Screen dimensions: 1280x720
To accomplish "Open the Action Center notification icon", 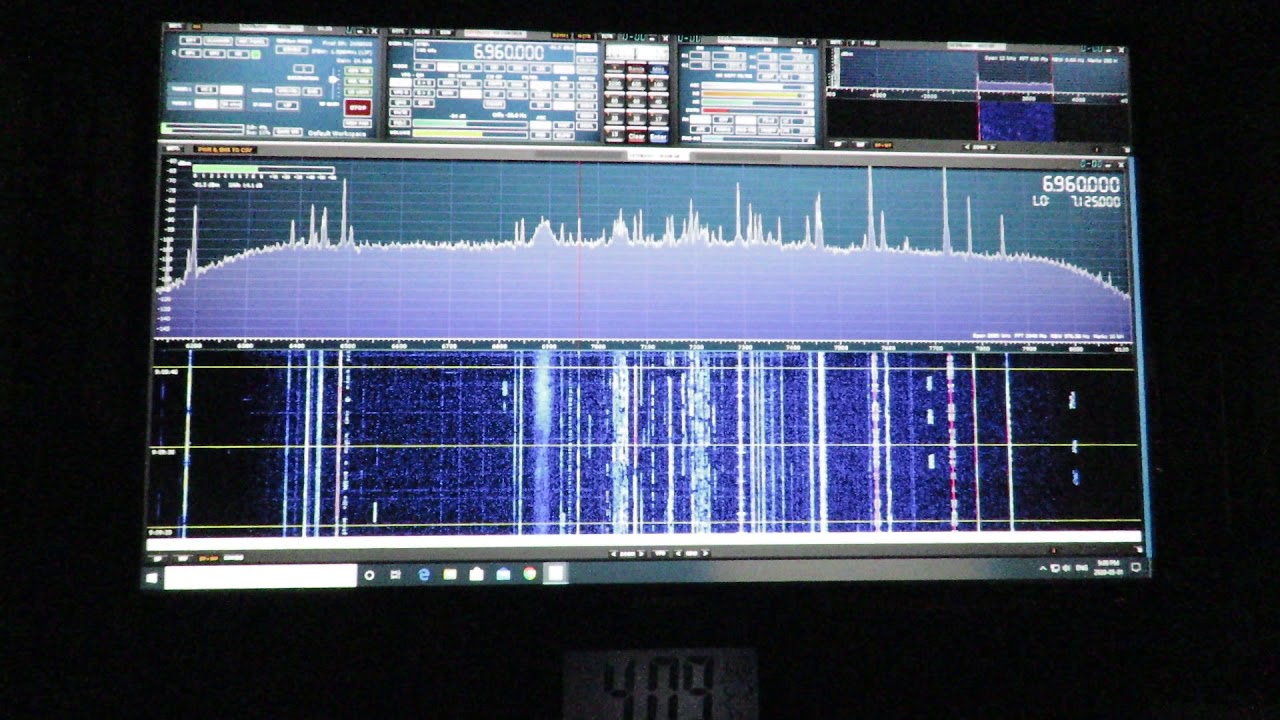I will pos(1136,567).
